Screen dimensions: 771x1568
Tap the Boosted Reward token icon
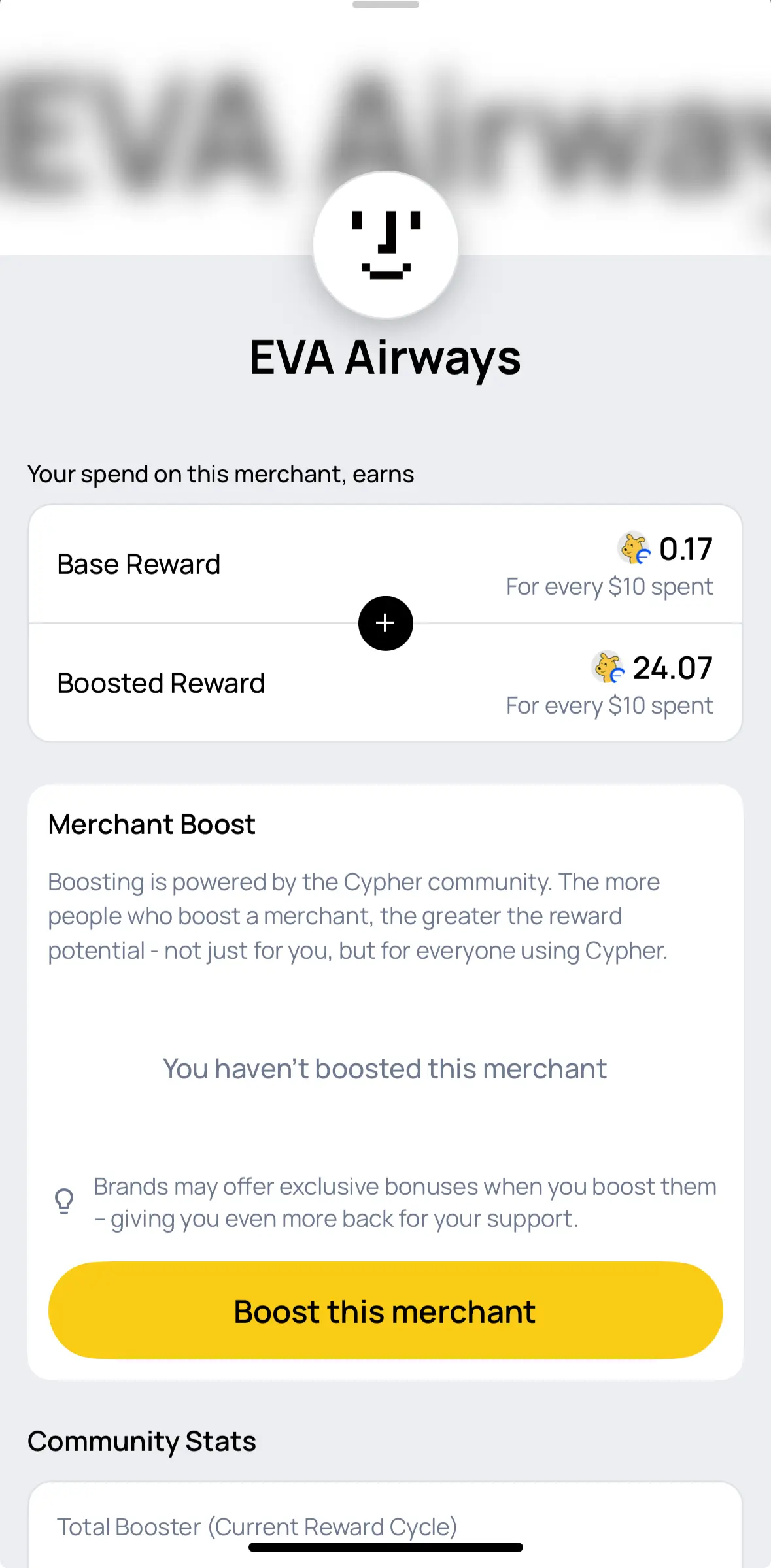pos(608,667)
